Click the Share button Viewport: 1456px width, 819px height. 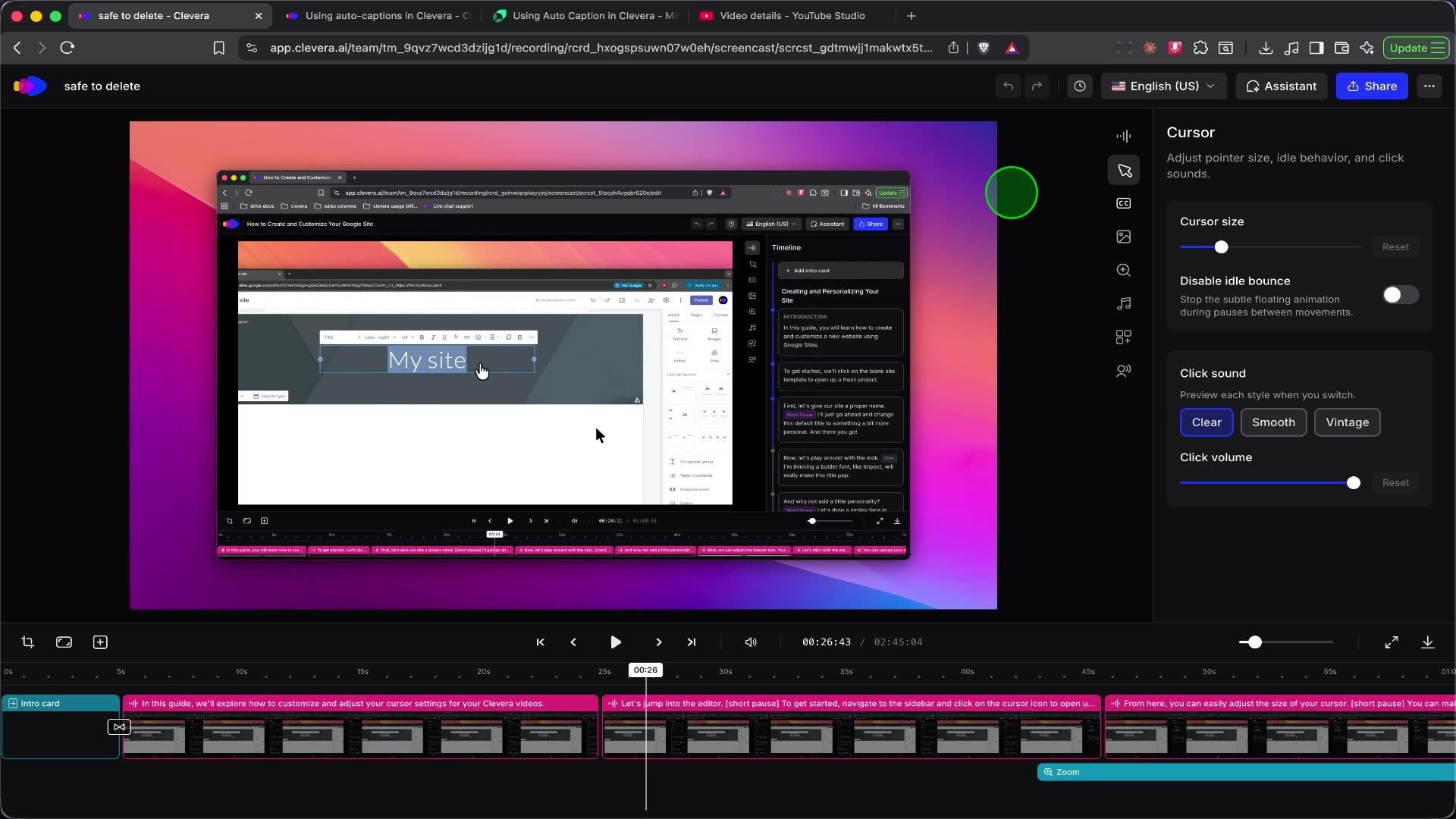(x=1372, y=86)
